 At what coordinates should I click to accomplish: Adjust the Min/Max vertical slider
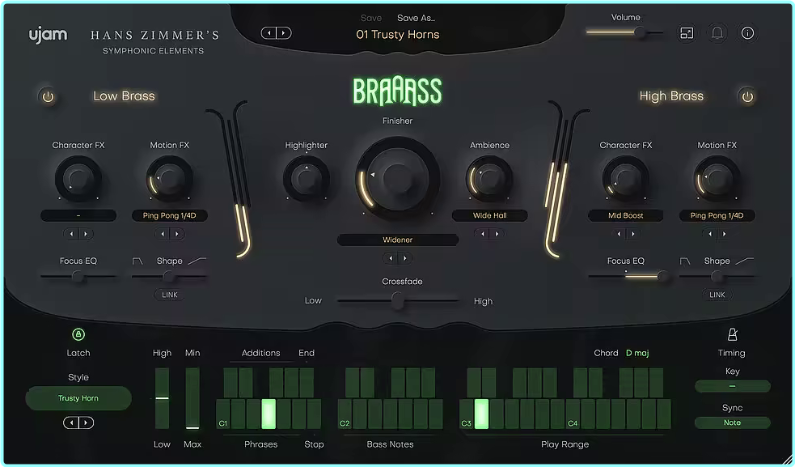[x=193, y=399]
